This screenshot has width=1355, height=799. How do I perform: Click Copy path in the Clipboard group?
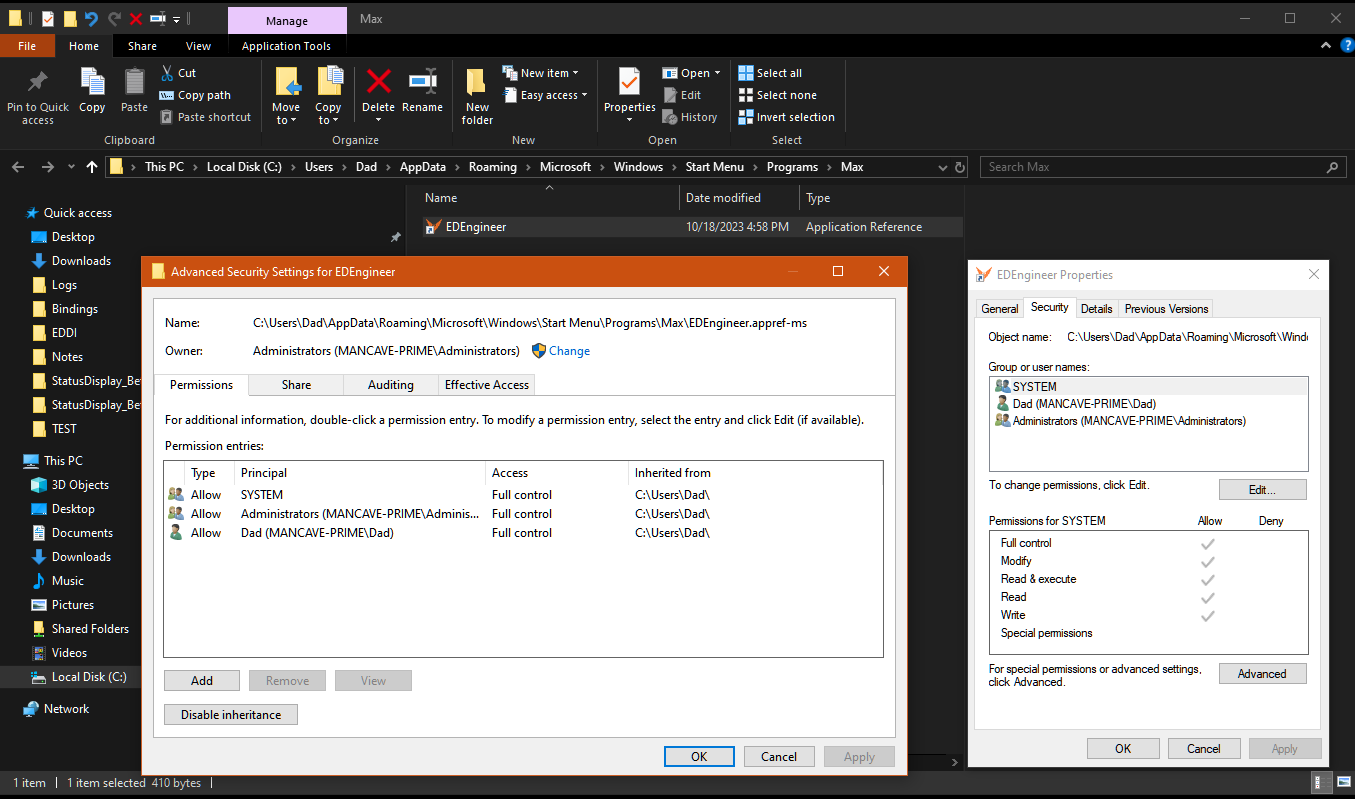pyautogui.click(x=195, y=95)
